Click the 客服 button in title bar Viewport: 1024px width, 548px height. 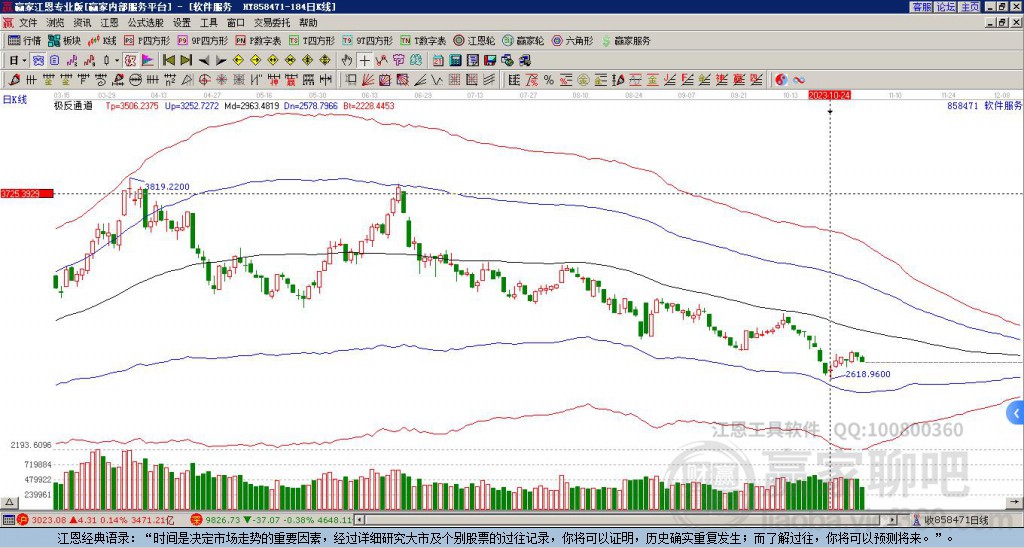pos(921,7)
